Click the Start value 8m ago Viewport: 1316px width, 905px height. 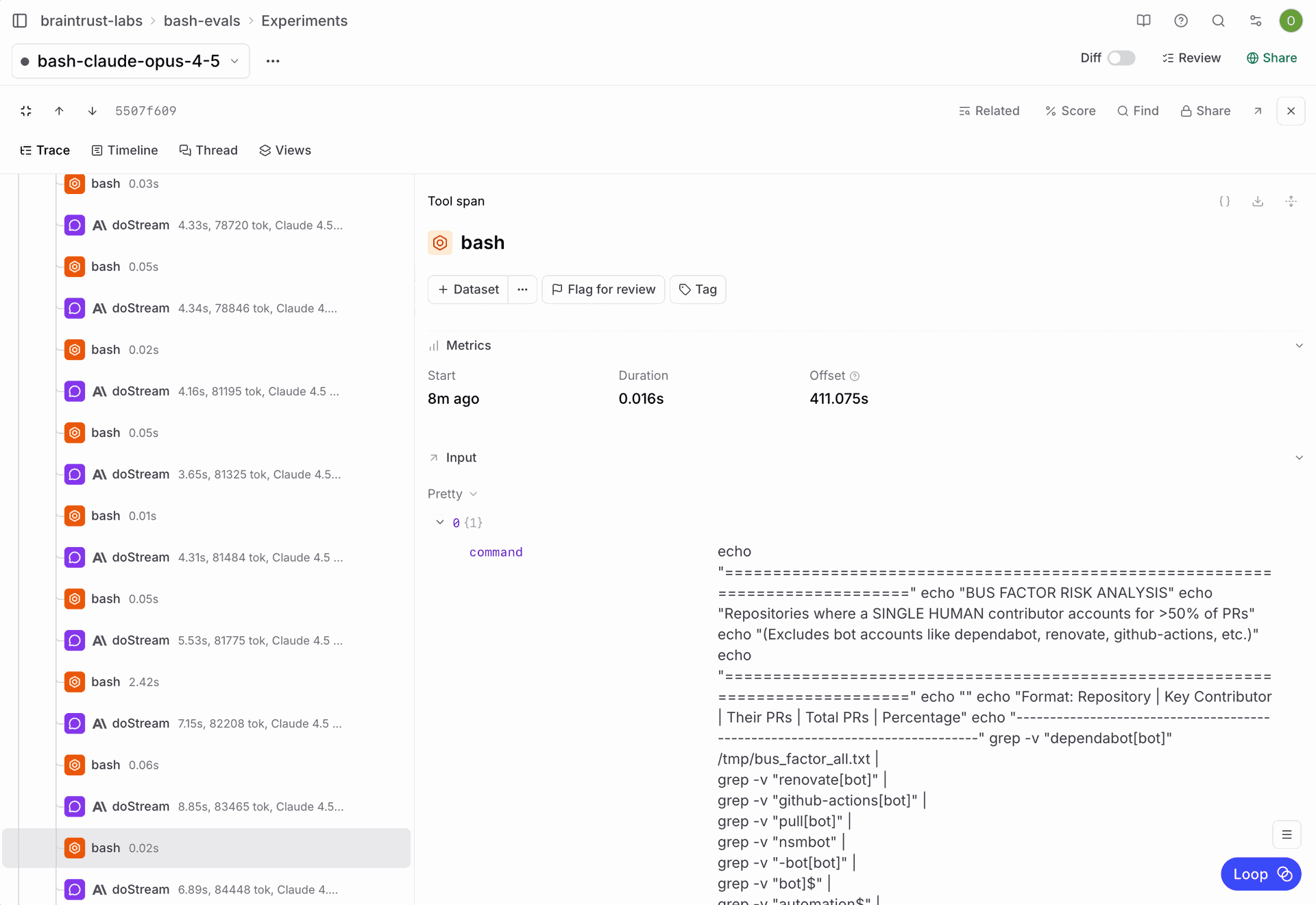coord(453,399)
